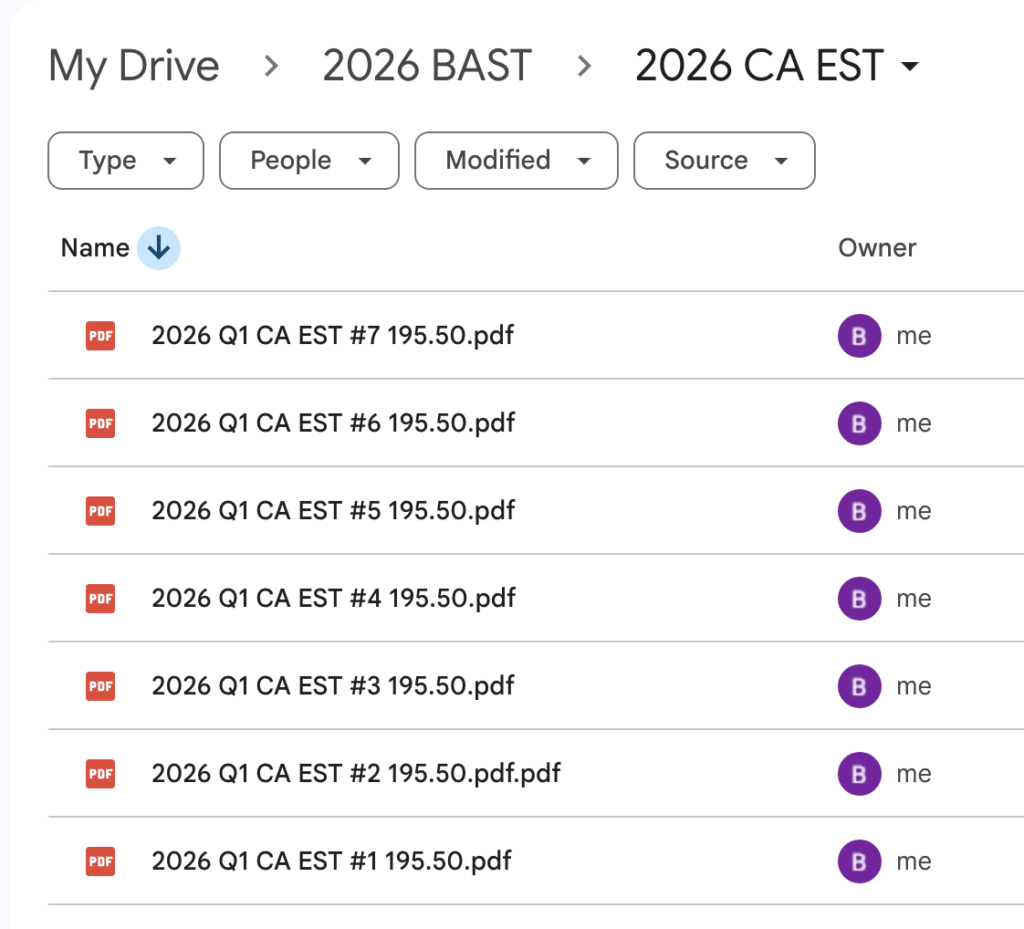The height and width of the screenshot is (929, 1024).
Task: Click the Name column header
Action: (95, 248)
